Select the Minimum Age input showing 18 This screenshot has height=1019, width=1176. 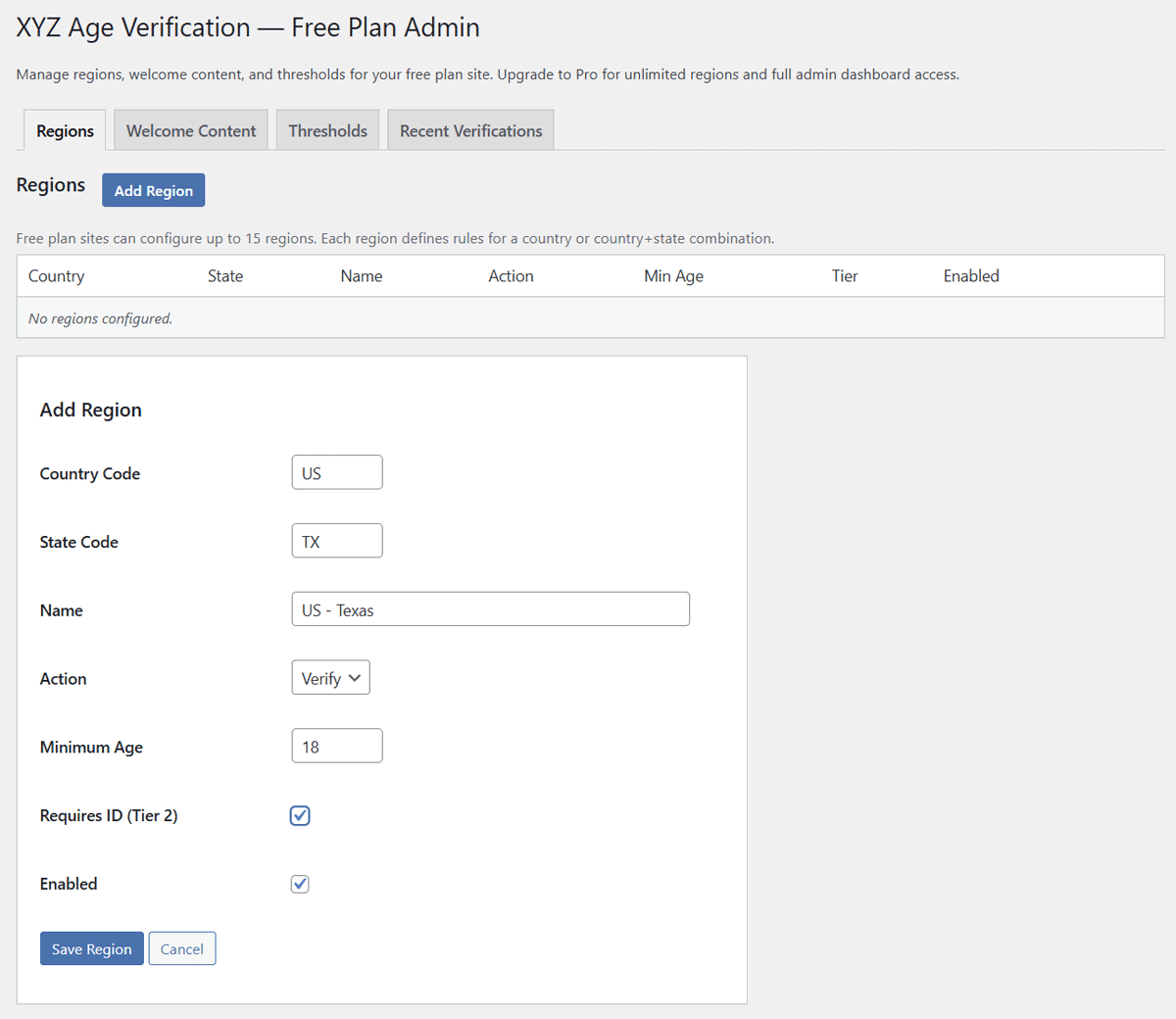[336, 747]
